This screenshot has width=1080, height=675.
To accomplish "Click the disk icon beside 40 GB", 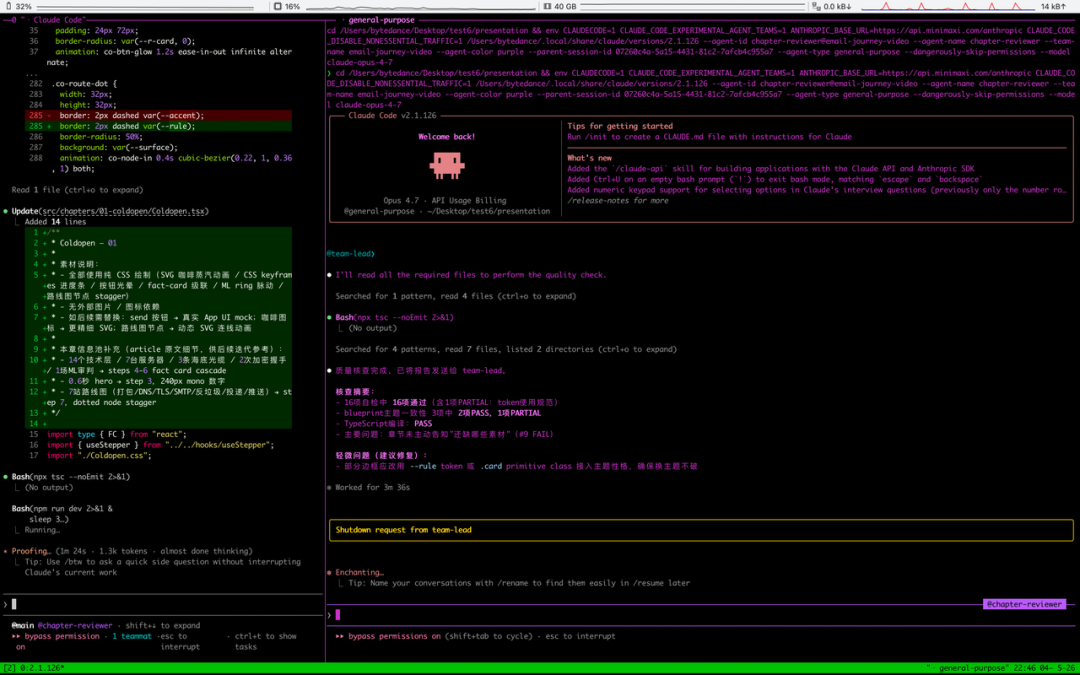I will (547, 6).
